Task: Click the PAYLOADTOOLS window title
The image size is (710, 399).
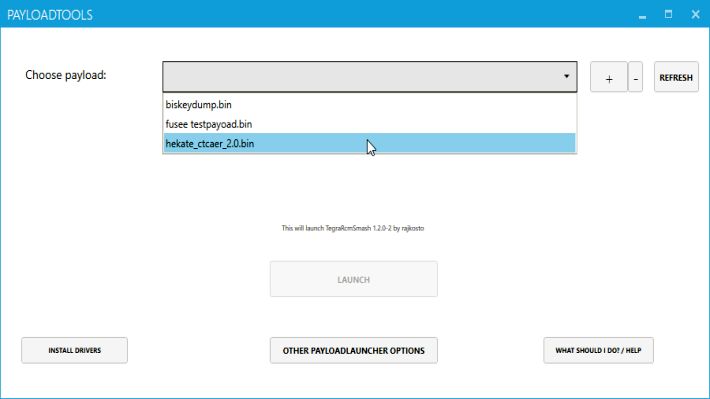Action: [x=50, y=15]
